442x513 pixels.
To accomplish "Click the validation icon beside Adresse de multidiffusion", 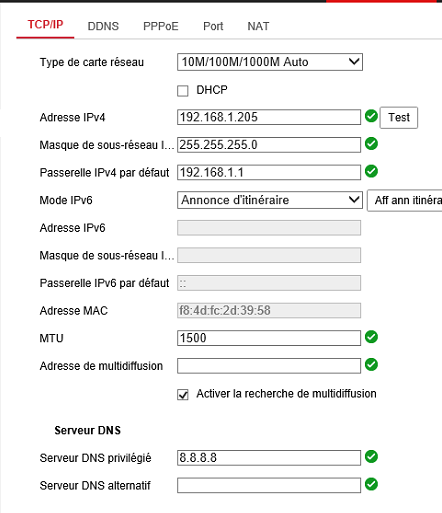I will pyautogui.click(x=371, y=364).
